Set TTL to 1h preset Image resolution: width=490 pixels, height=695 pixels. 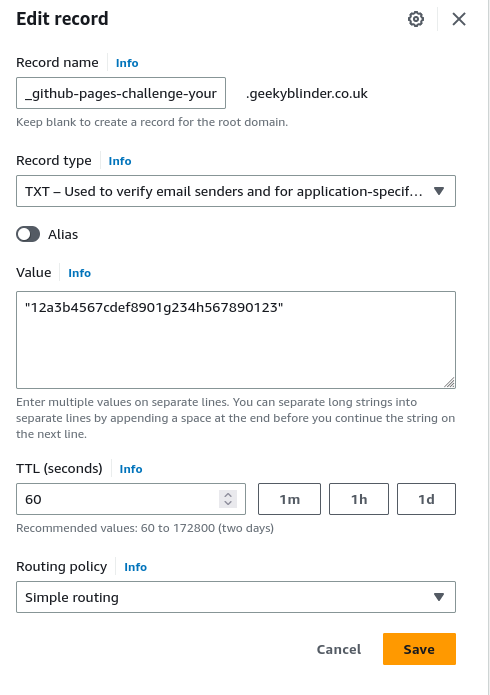[359, 499]
